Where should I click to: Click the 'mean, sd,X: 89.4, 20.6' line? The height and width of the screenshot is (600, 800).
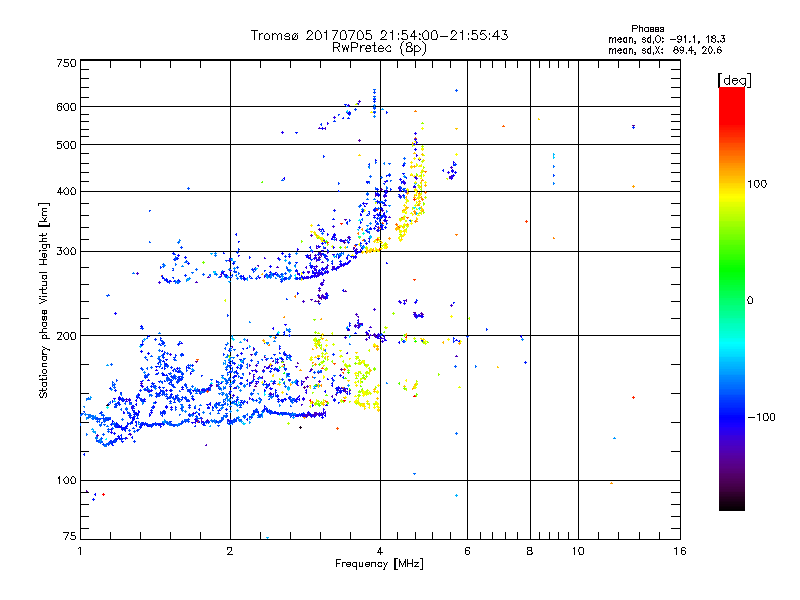[665, 50]
